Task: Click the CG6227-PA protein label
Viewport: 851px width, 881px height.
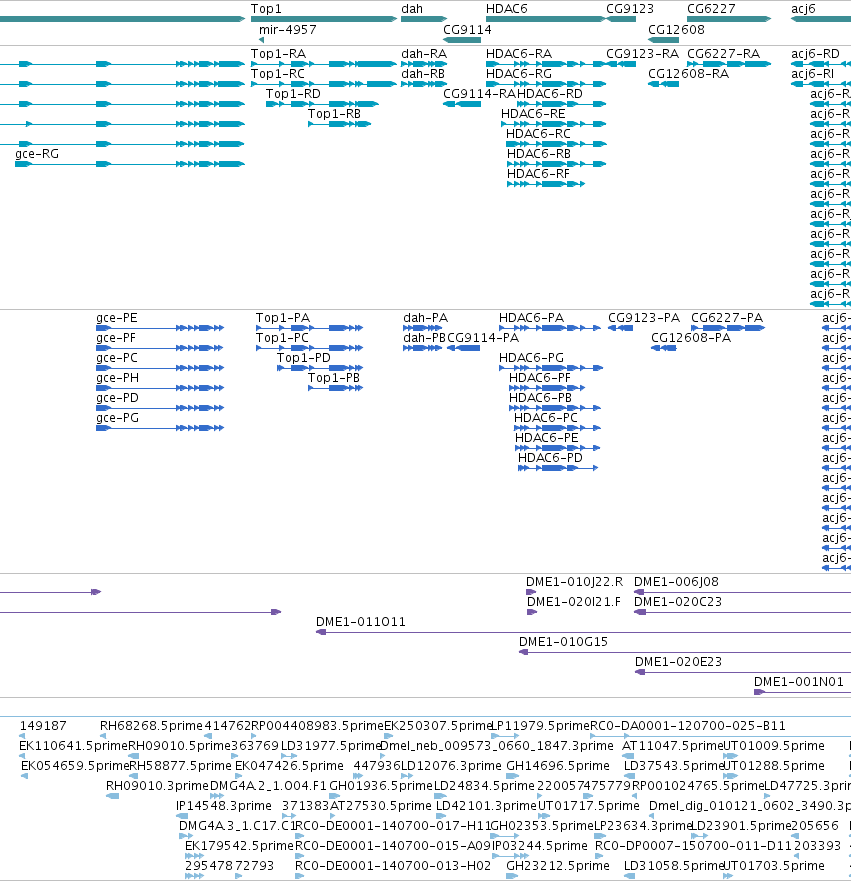Action: point(727,318)
